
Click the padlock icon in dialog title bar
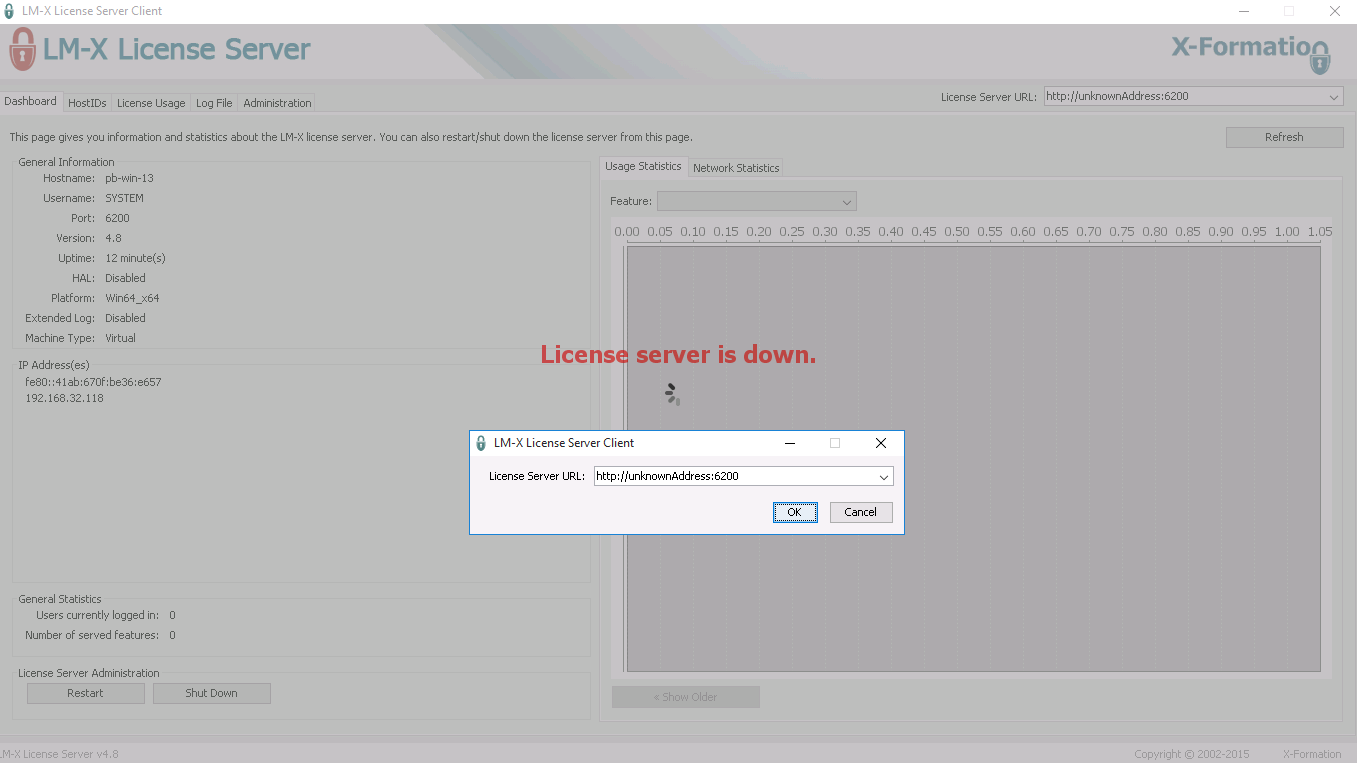tap(481, 443)
